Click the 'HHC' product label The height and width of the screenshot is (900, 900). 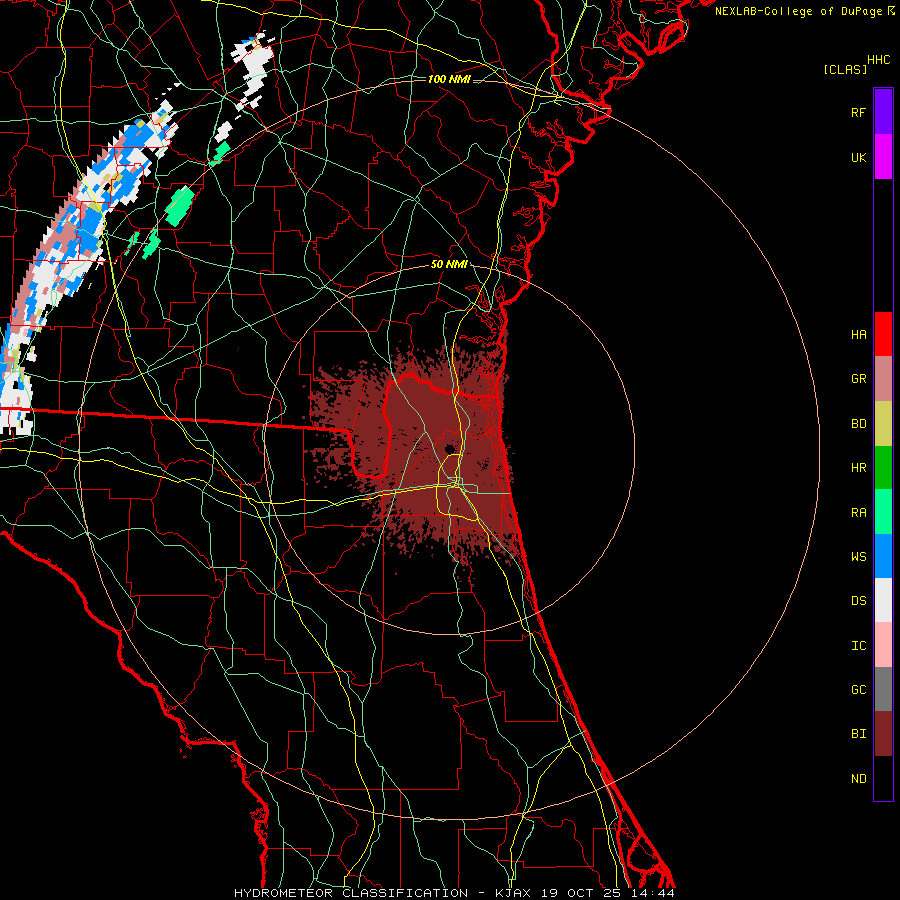tap(879, 60)
